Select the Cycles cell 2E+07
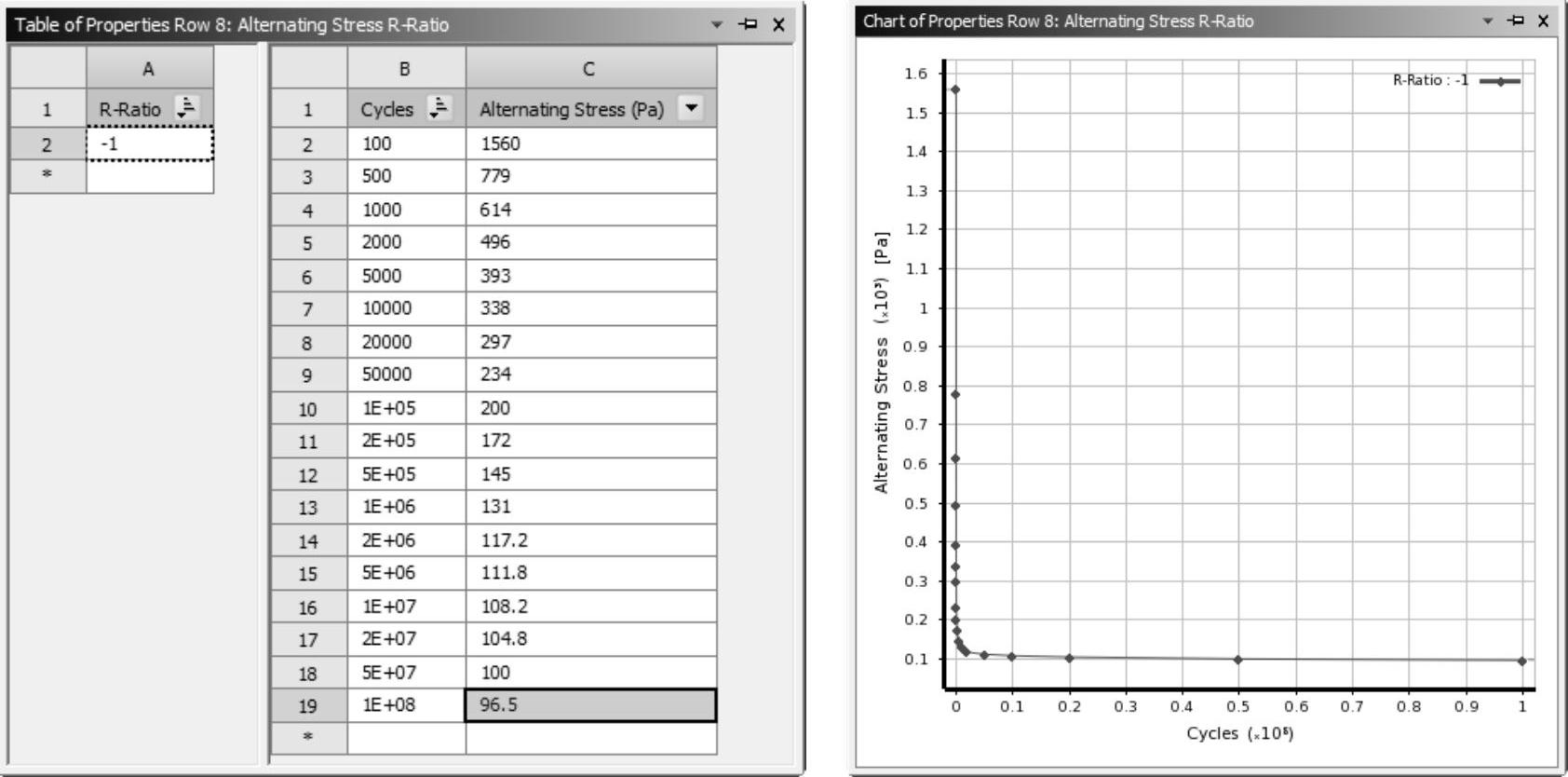This screenshot has height=777, width=1568. (406, 639)
